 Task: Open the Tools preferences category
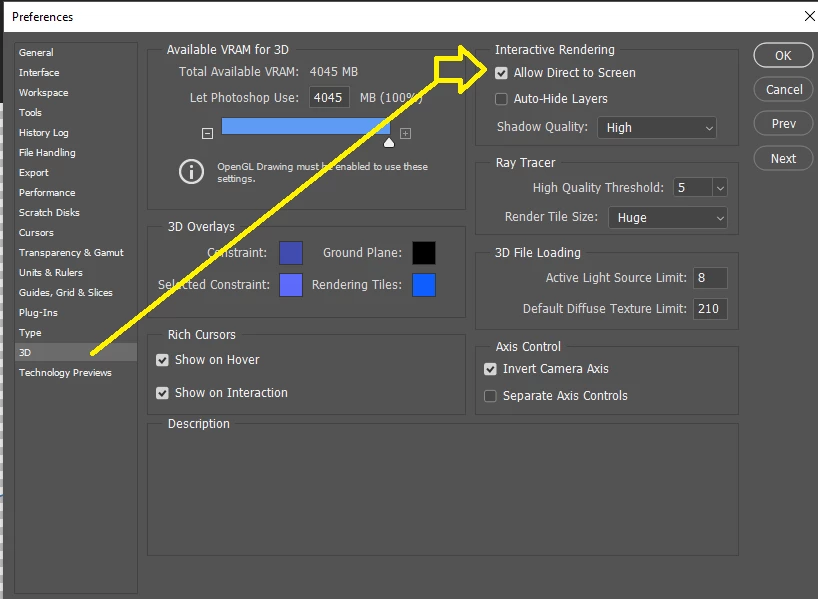pos(76,113)
